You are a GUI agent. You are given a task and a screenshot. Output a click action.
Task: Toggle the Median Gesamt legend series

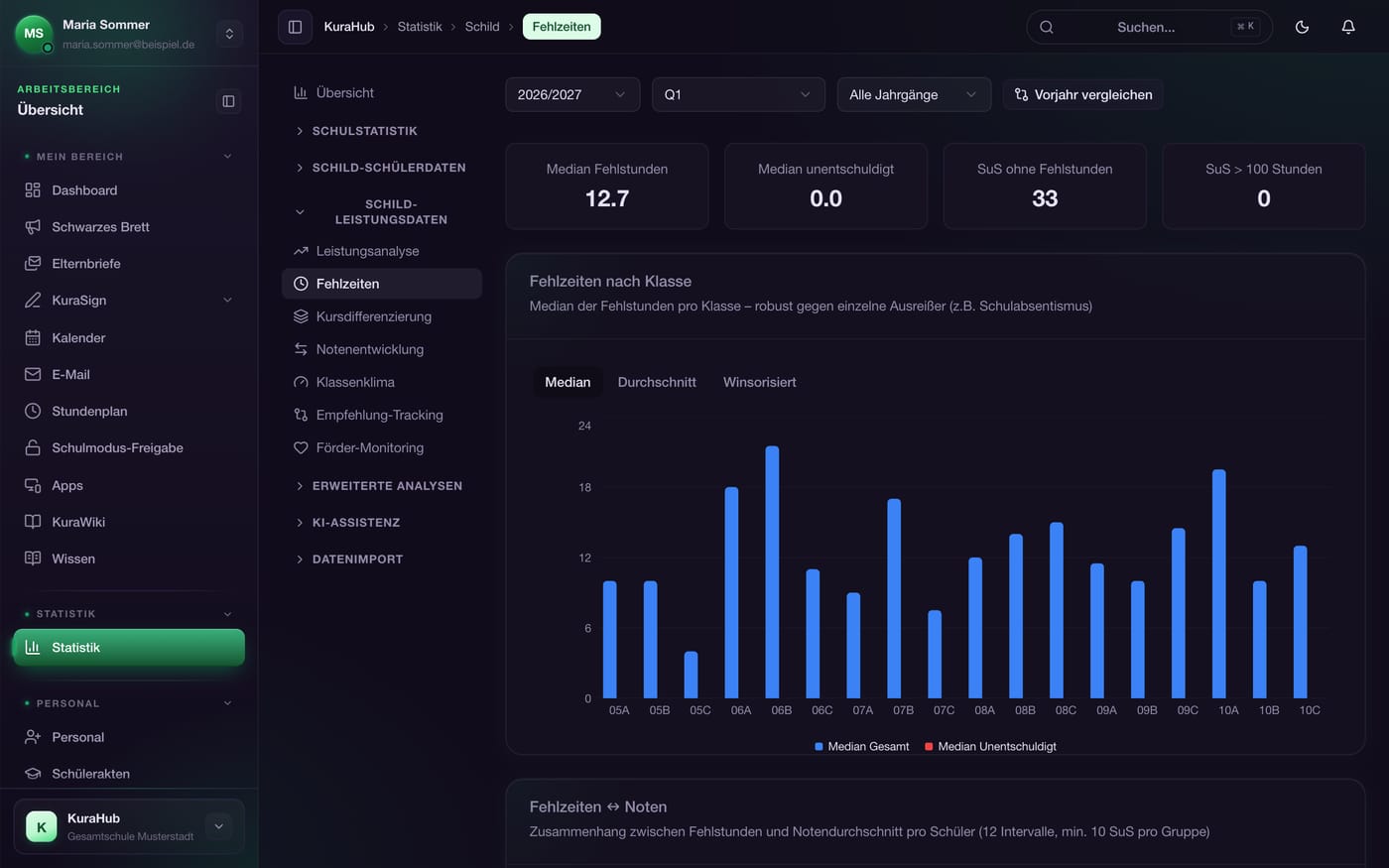[x=861, y=746]
